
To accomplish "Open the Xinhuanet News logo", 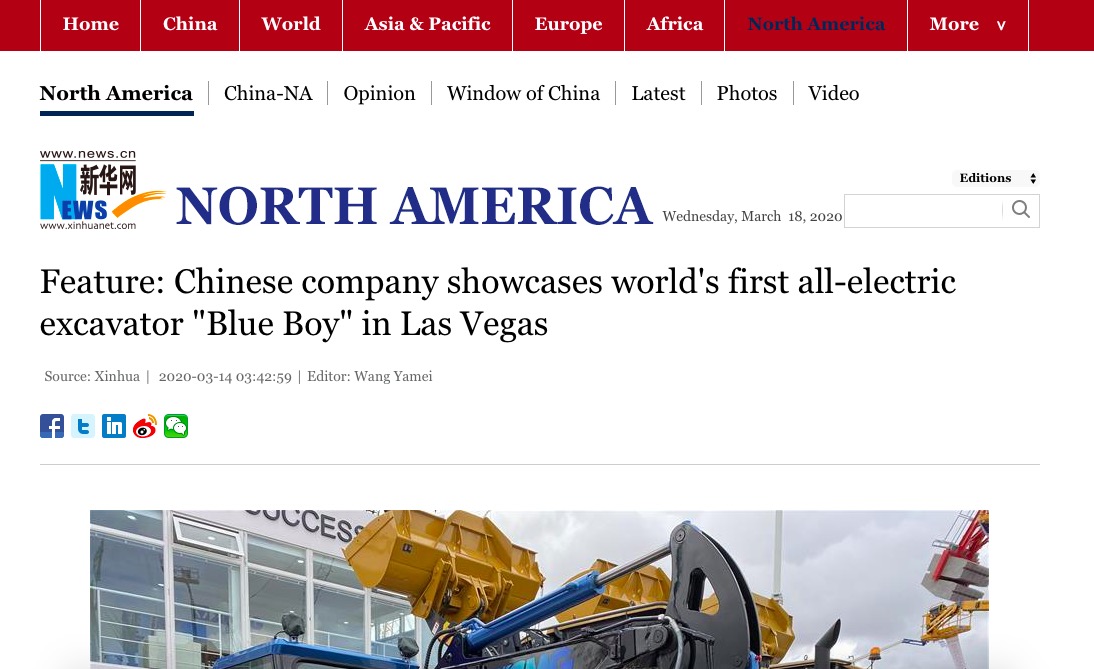I will [x=102, y=190].
